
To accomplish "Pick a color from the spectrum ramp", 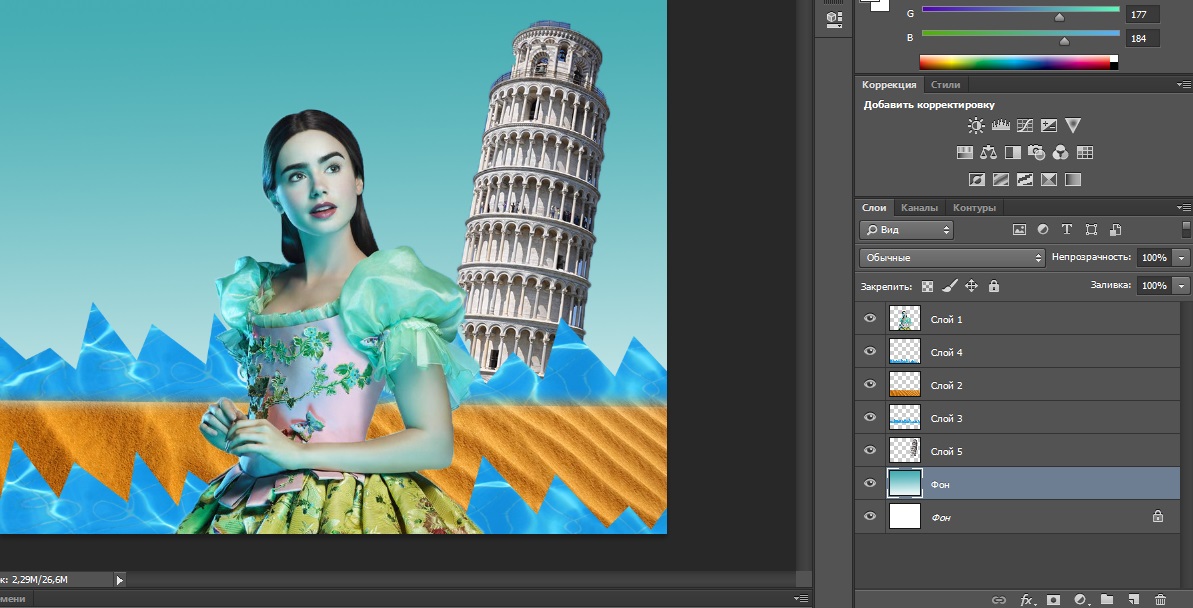I will (1019, 62).
